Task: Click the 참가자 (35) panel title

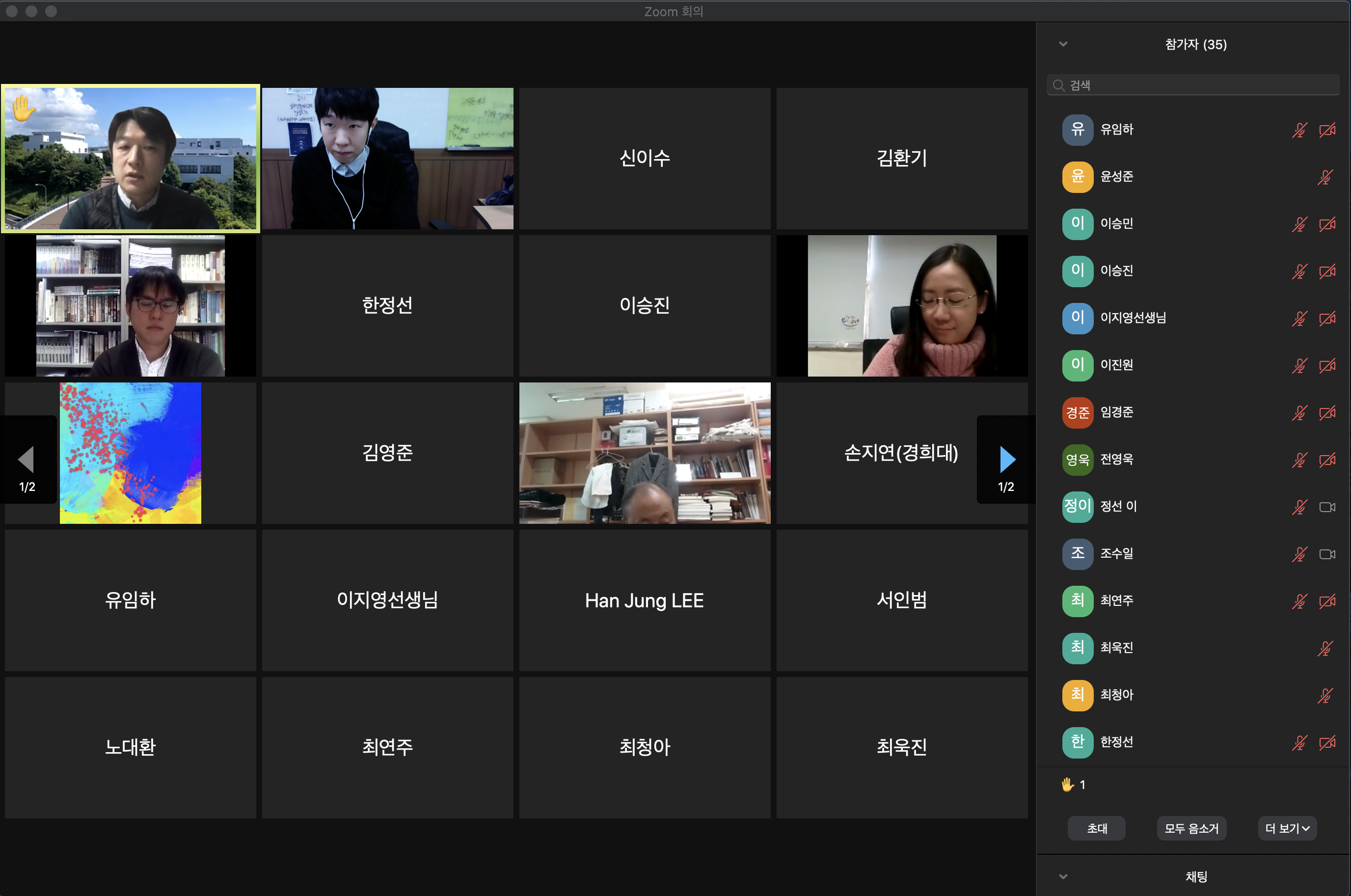Action: click(x=1195, y=45)
